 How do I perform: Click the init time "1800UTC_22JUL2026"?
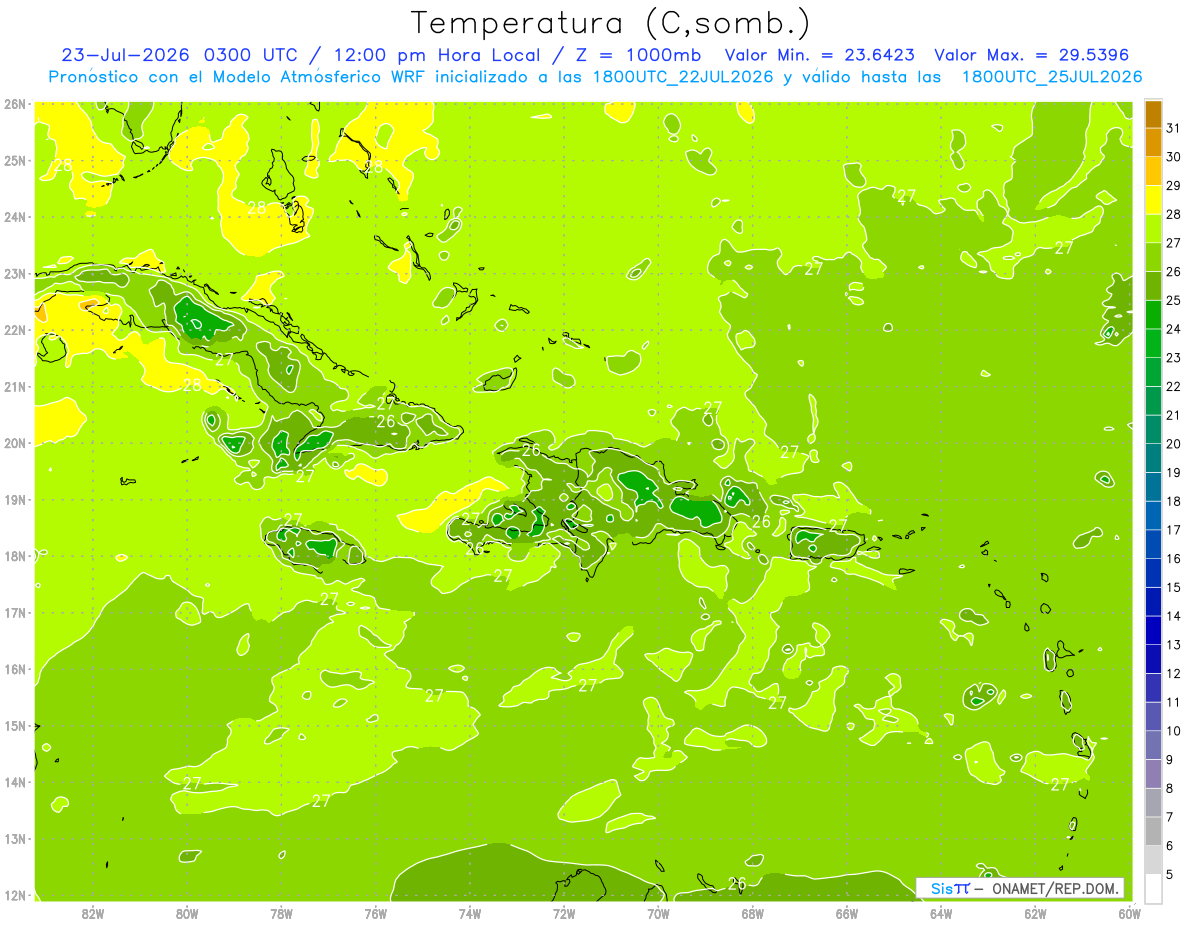(683, 77)
